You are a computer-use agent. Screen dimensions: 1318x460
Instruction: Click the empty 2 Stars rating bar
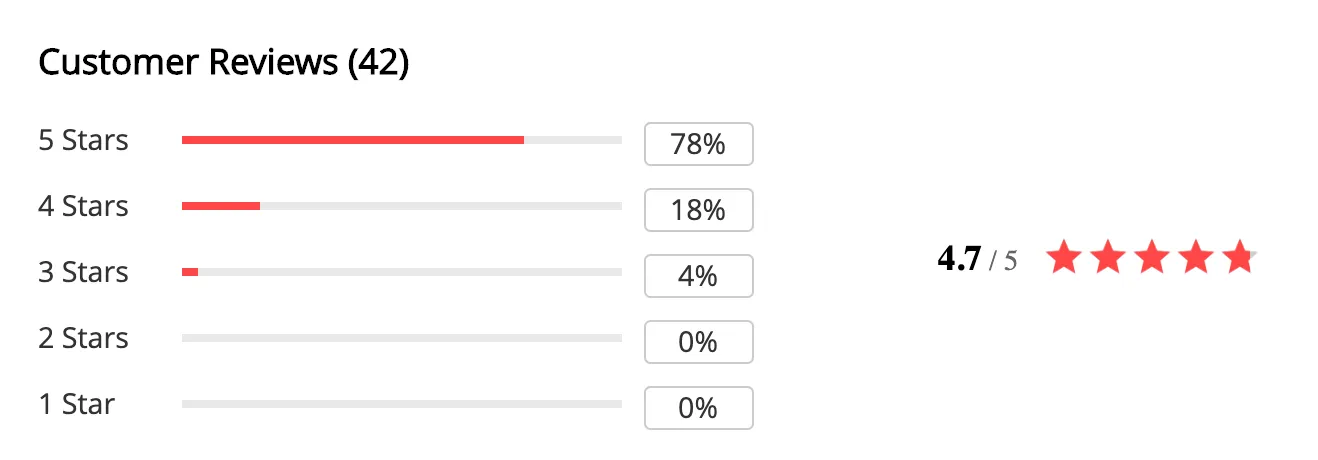coord(402,338)
